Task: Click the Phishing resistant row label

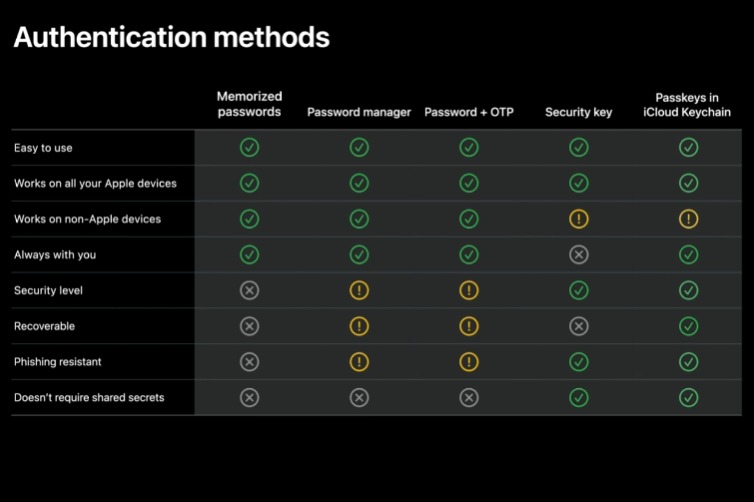Action: (x=58, y=362)
